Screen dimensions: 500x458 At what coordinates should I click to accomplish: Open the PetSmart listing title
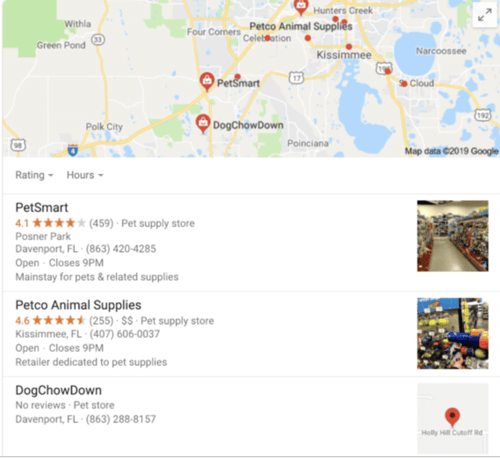pos(42,208)
